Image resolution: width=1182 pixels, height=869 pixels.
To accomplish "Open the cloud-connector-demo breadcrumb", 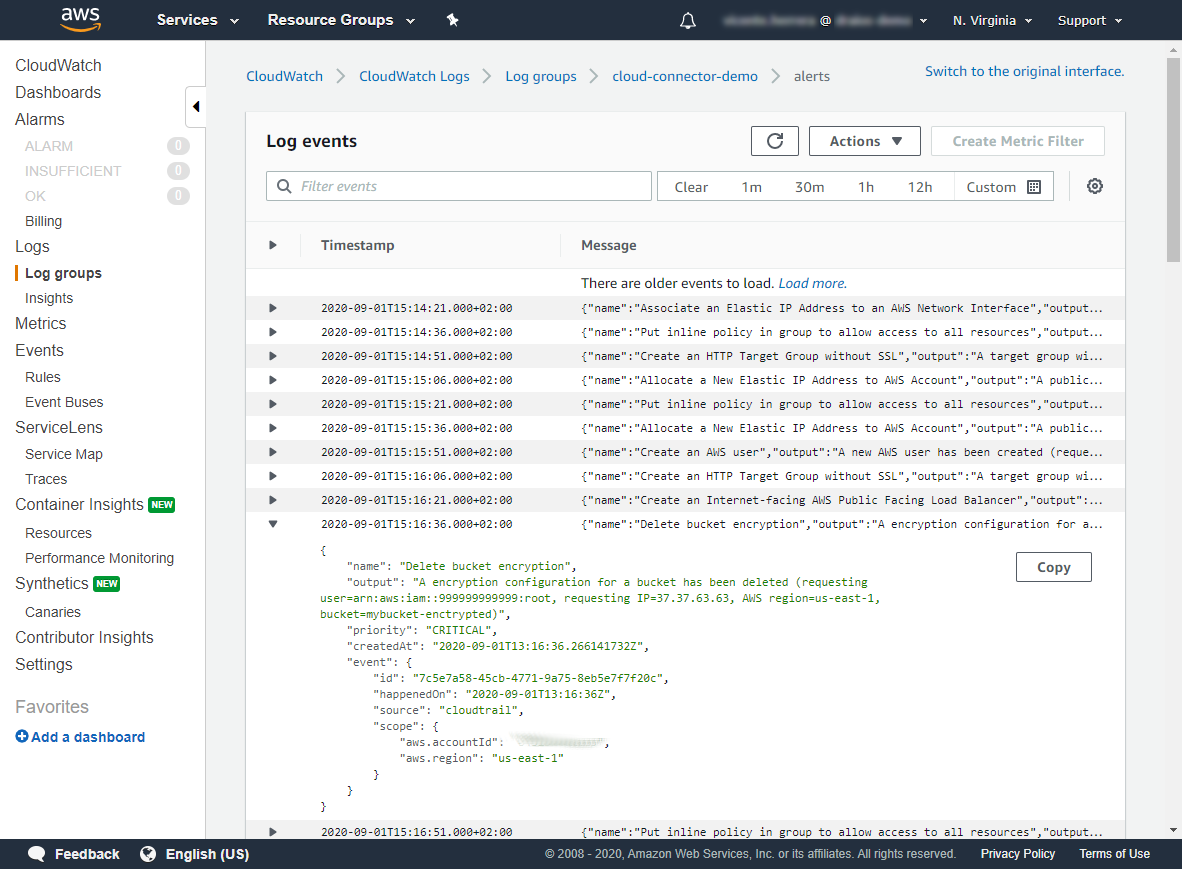I will 684,76.
